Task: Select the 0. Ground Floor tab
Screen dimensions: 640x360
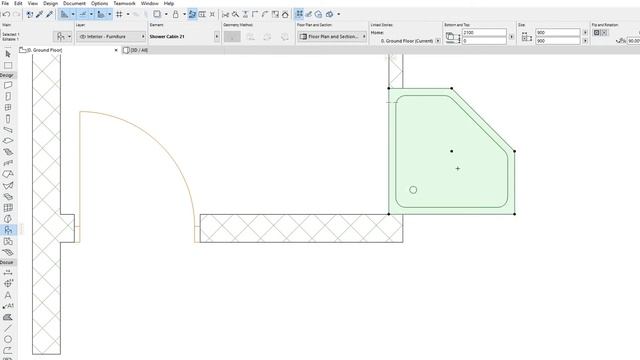Action: [44, 50]
